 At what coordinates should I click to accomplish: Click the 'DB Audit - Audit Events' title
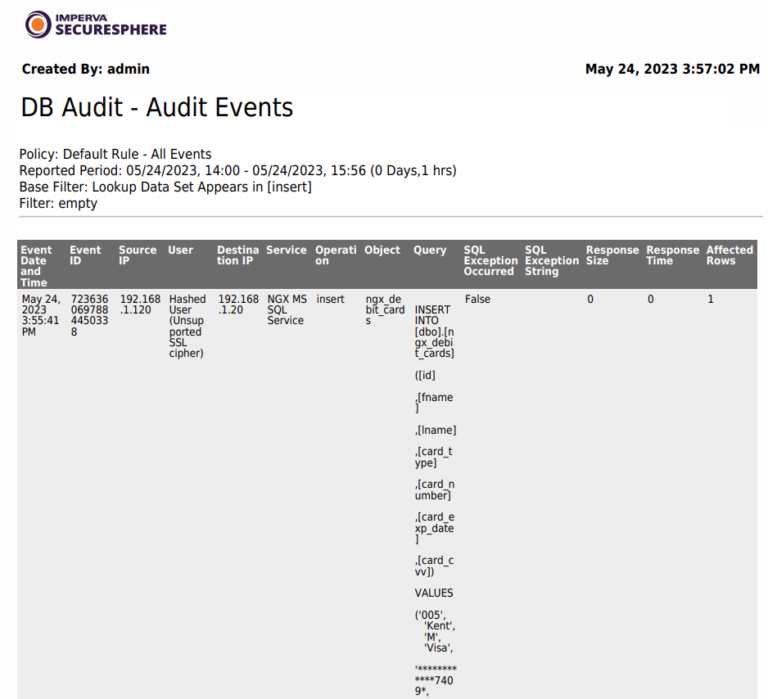(x=156, y=107)
